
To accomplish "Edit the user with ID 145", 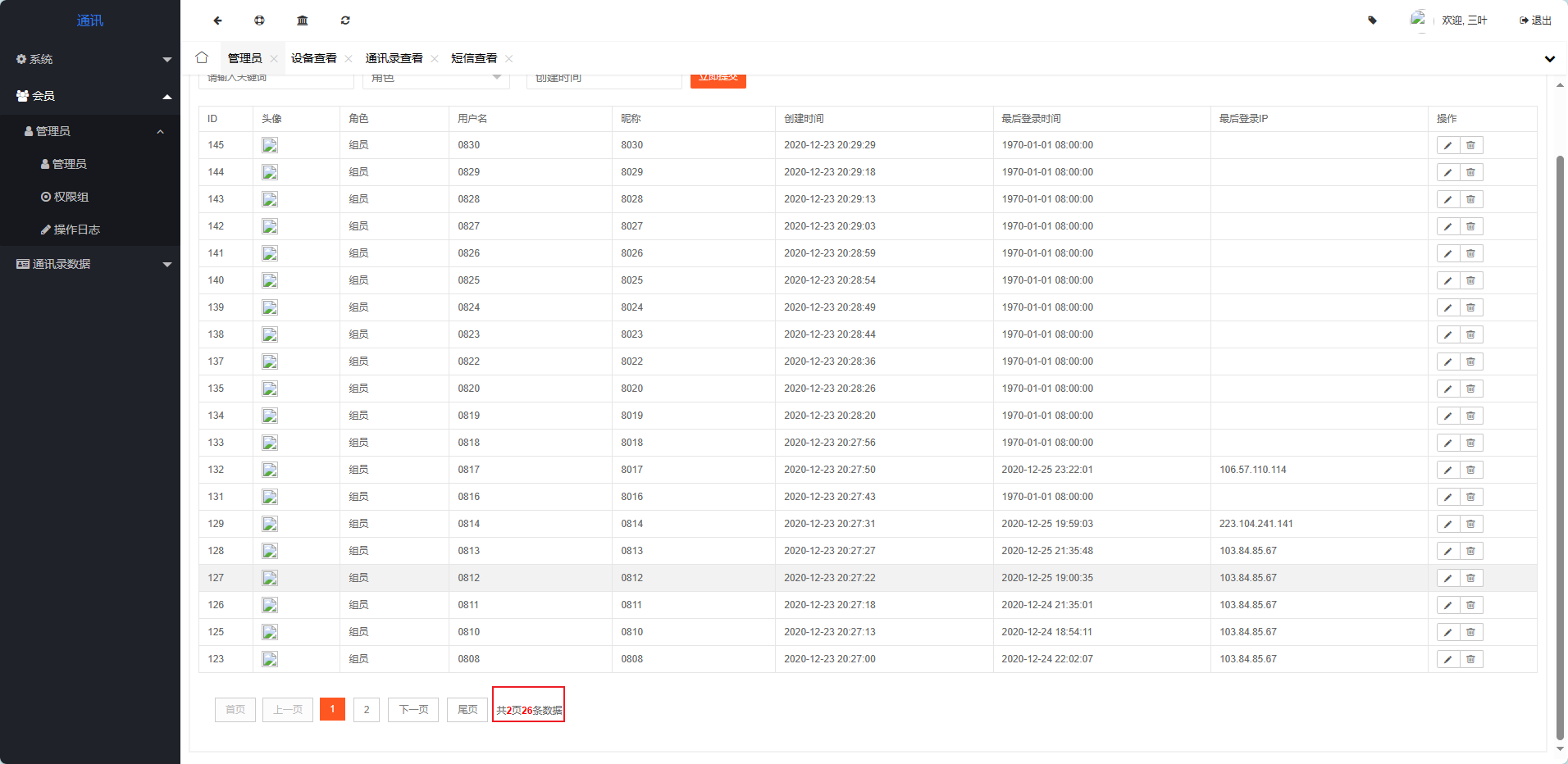I will [x=1447, y=145].
